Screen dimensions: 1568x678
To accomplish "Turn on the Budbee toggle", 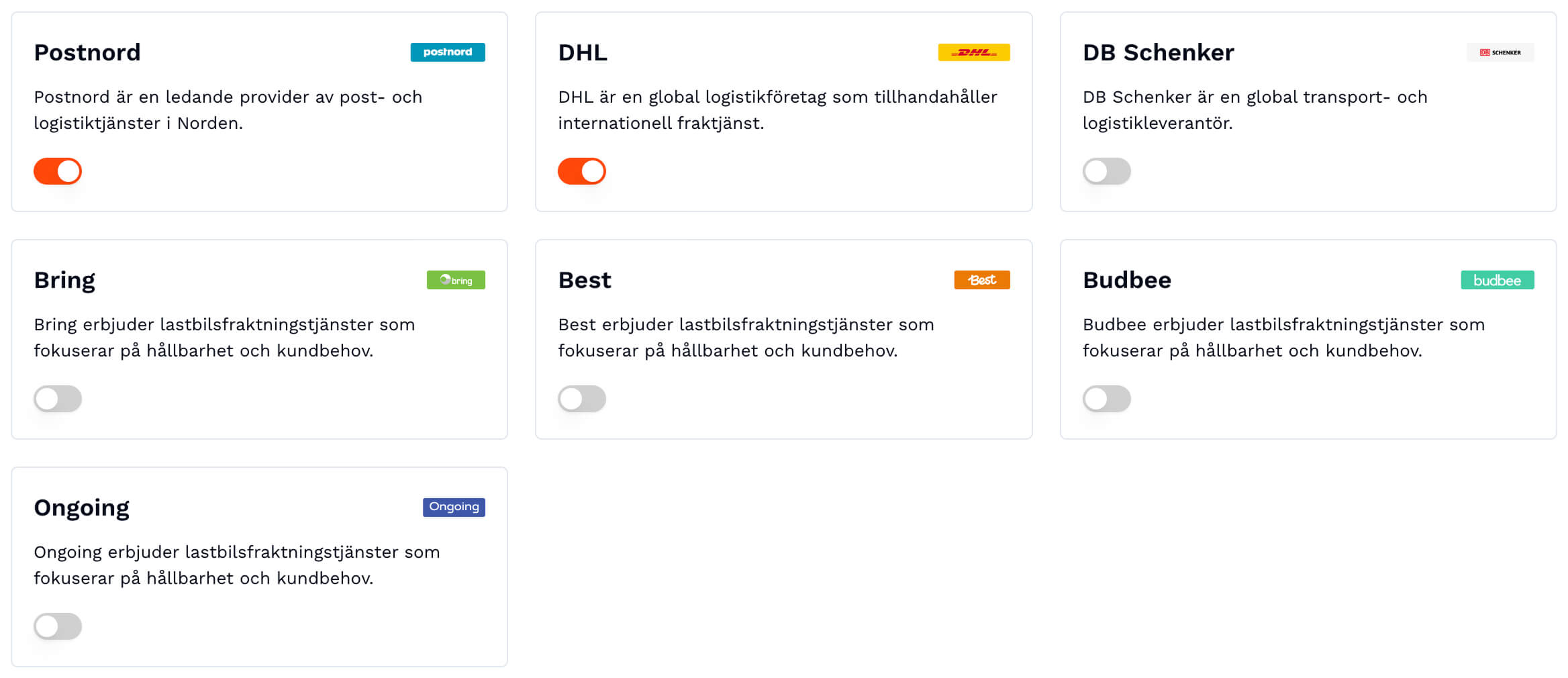I will tap(1106, 399).
